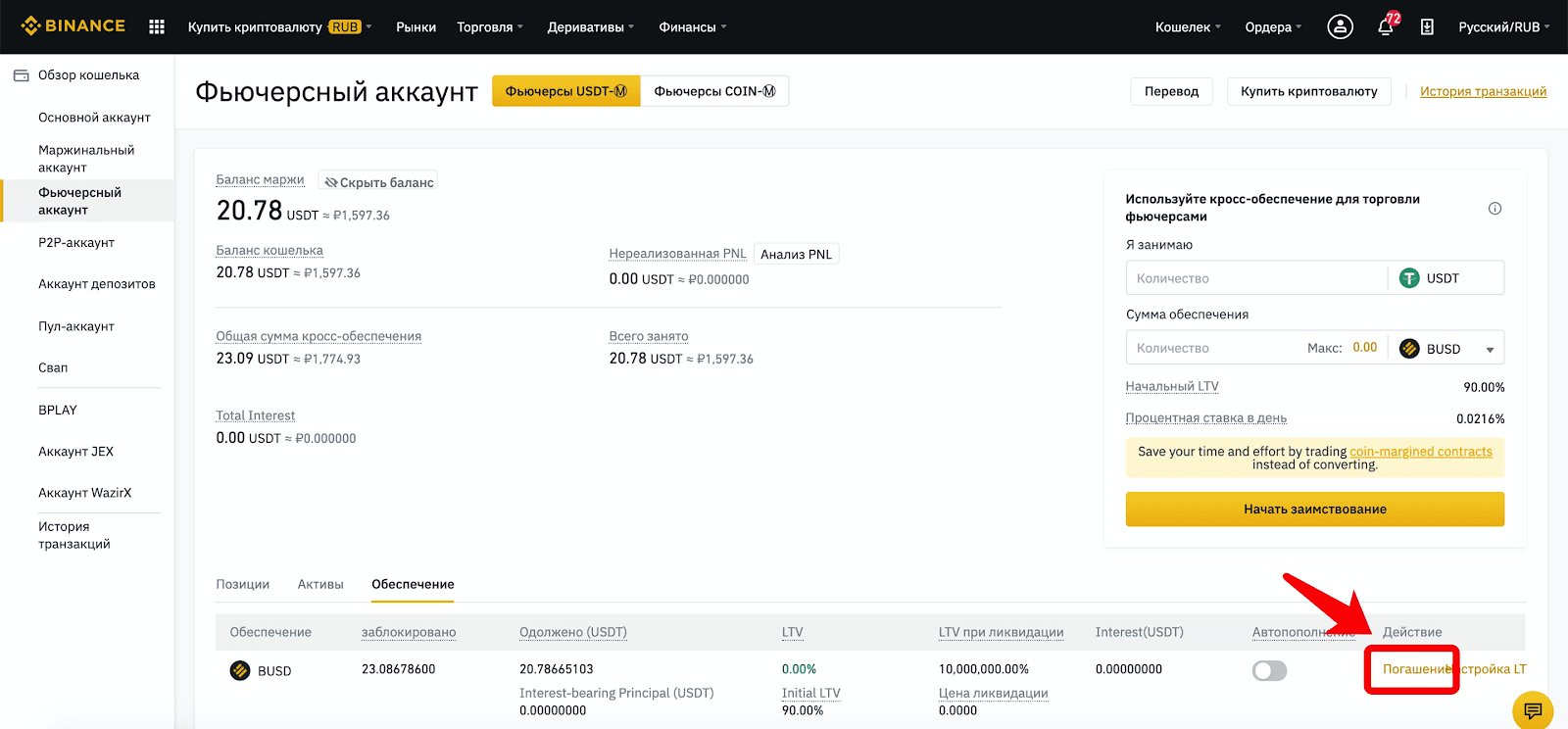Open the Русский/RUB language selector
This screenshot has height=729, width=1568.
(x=1504, y=26)
